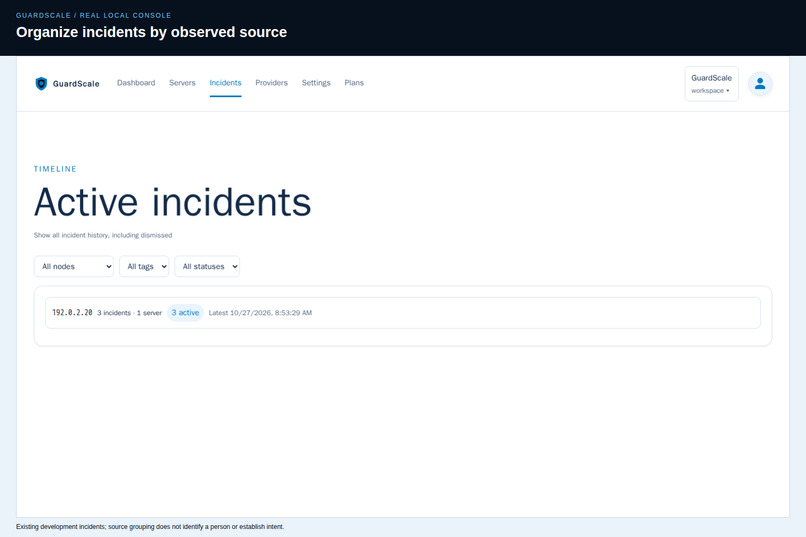The height and width of the screenshot is (537, 806).
Task: Click the TIMELINE label
Action: click(55, 169)
